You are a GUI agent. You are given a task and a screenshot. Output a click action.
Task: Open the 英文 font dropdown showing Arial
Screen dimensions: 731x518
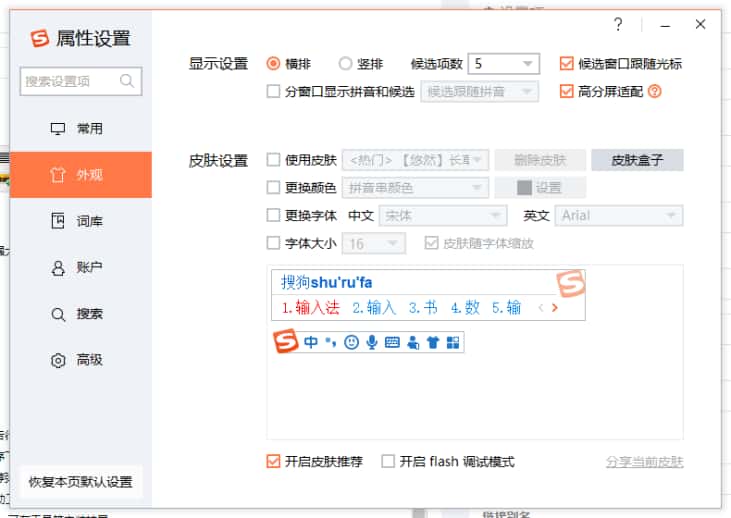pyautogui.click(x=619, y=215)
